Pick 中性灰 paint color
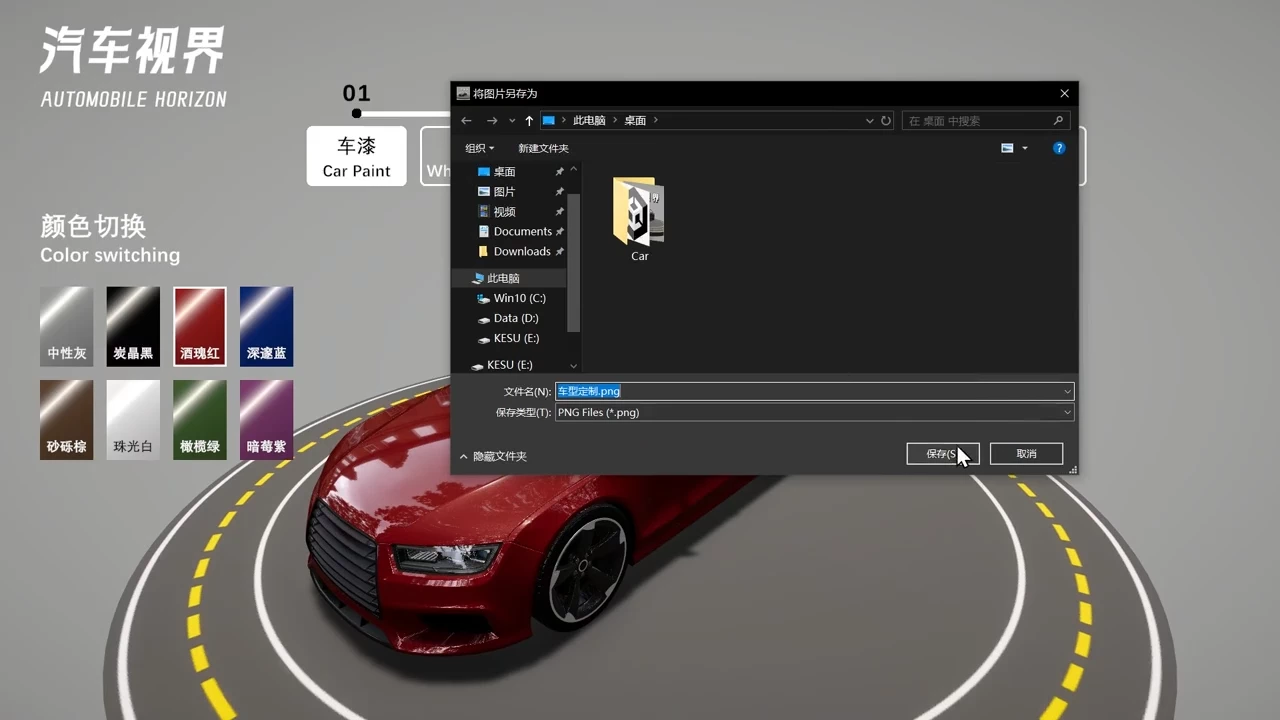 tap(66, 326)
